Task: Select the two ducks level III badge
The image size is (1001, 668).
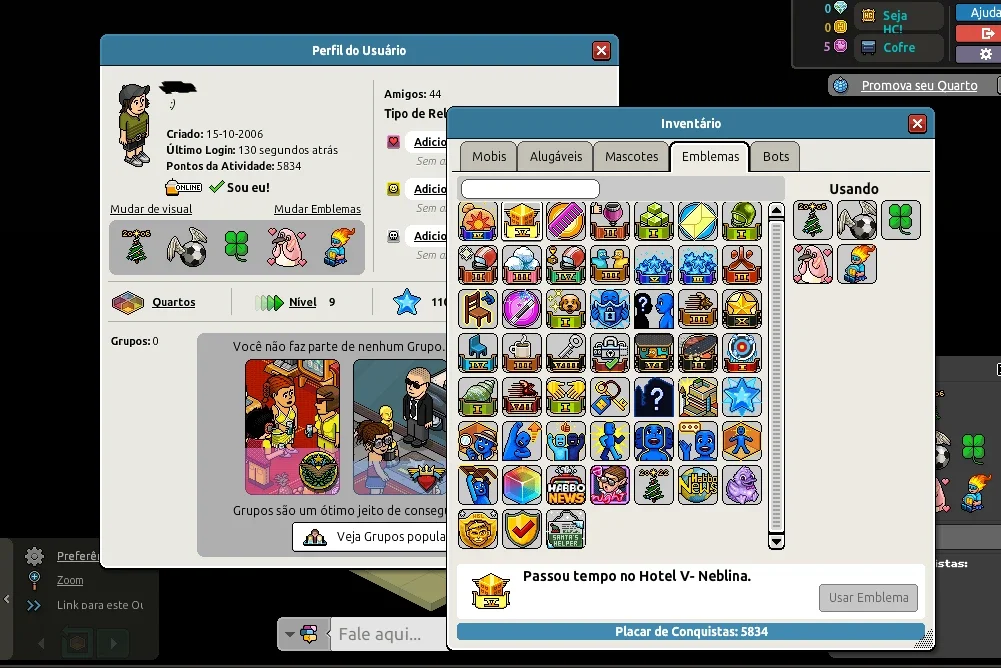Action: click(x=610, y=265)
